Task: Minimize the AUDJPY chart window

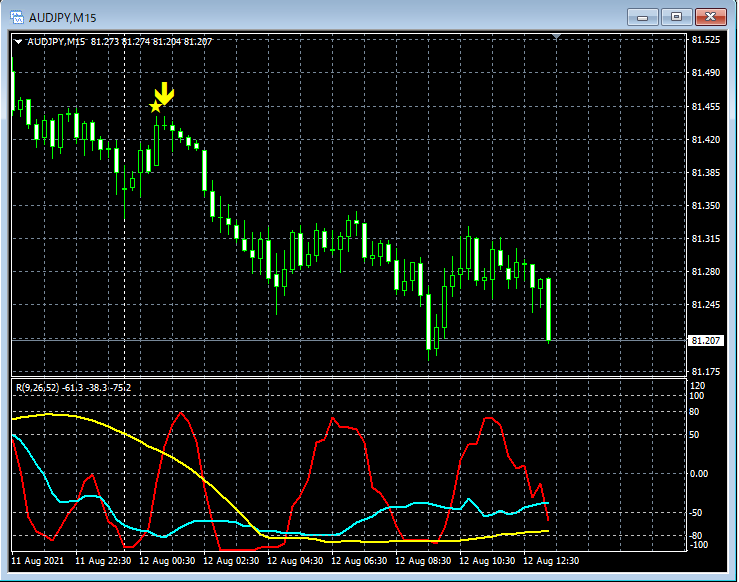Action: coord(643,16)
